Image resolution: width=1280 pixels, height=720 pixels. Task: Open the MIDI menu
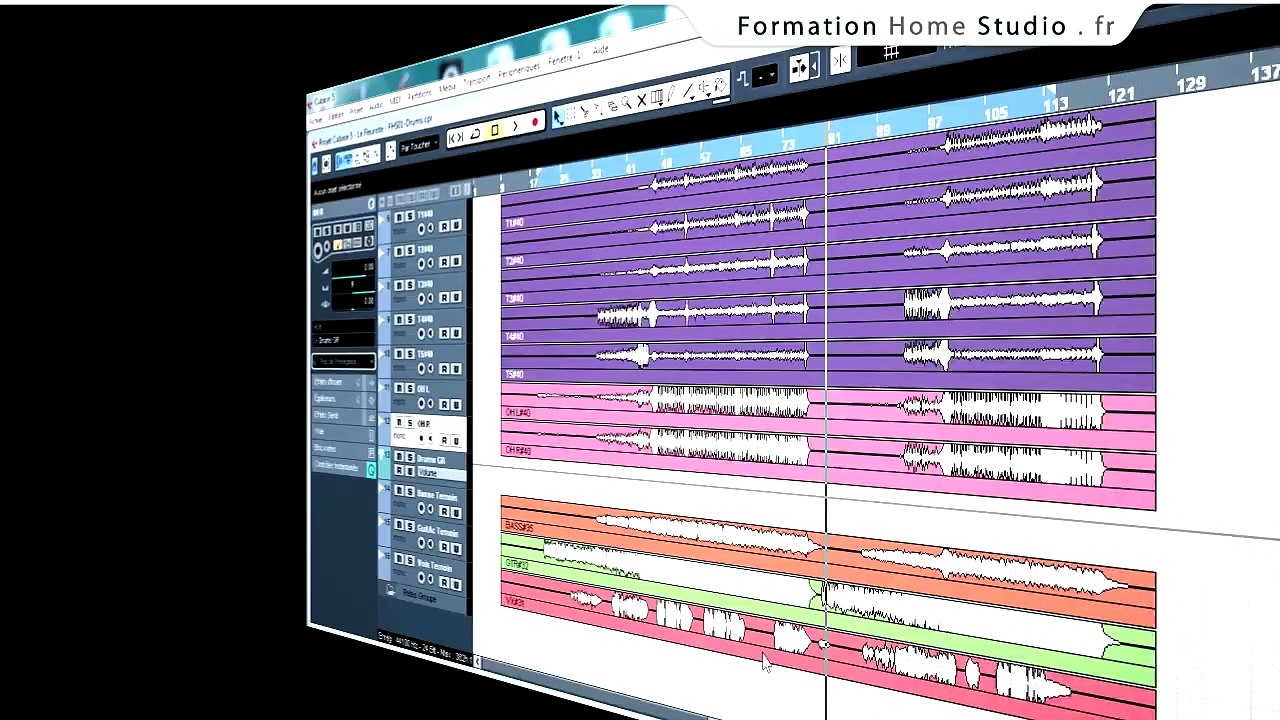coord(395,101)
